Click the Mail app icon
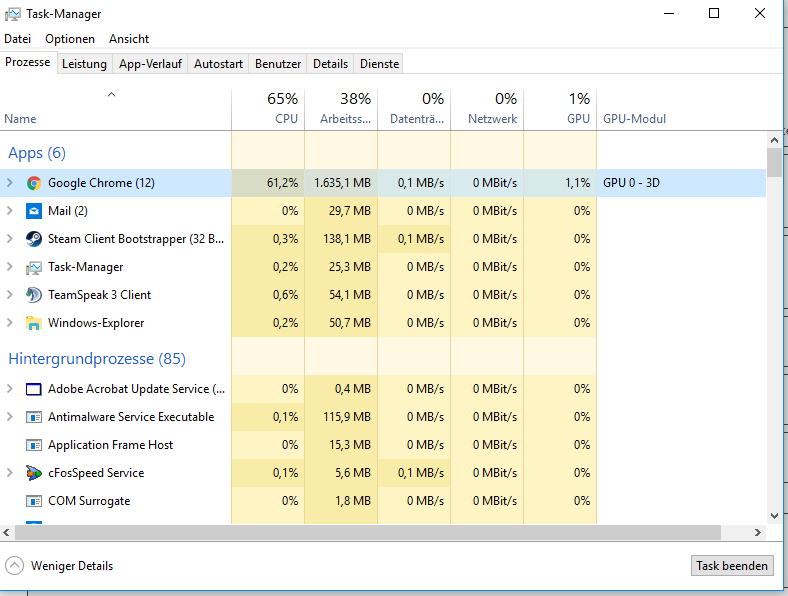The height and width of the screenshot is (596, 788). 34,211
